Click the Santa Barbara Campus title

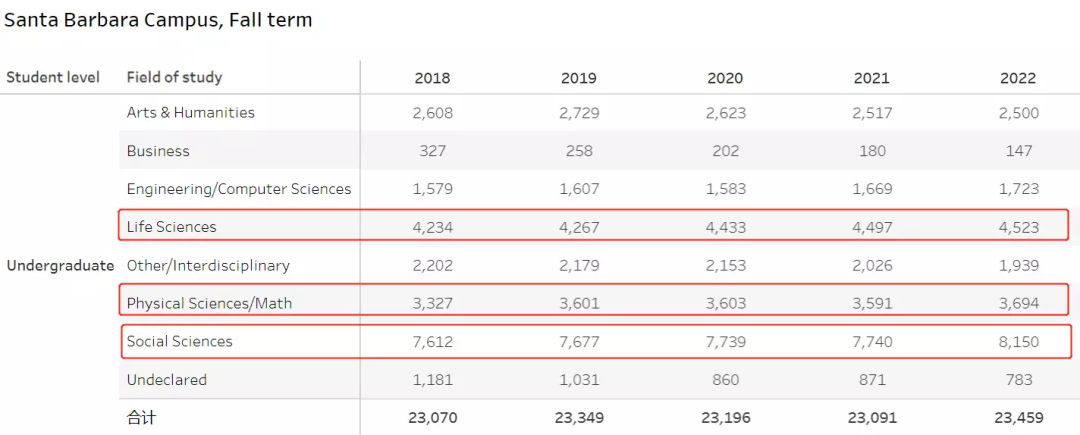click(158, 20)
